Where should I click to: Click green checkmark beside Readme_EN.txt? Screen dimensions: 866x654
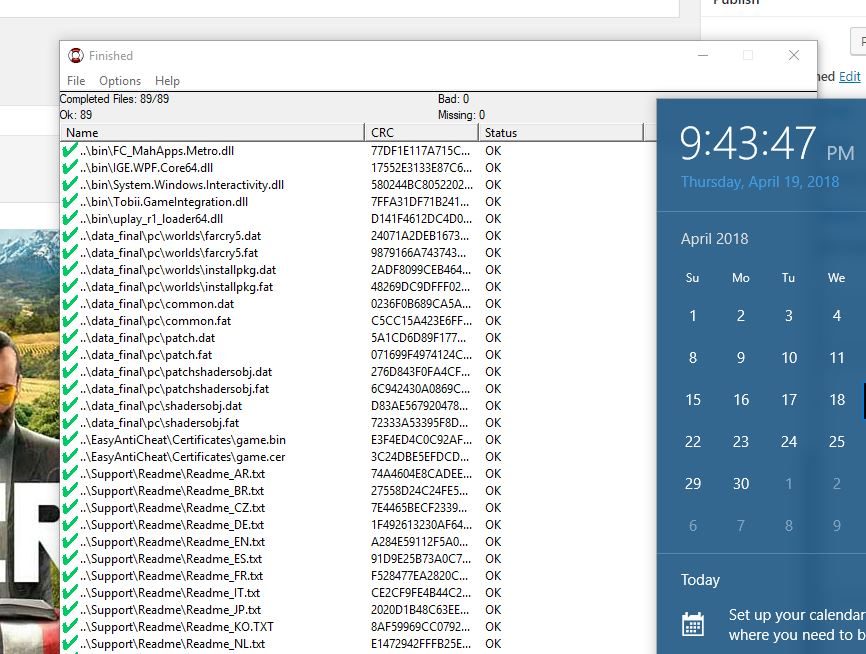pos(70,542)
